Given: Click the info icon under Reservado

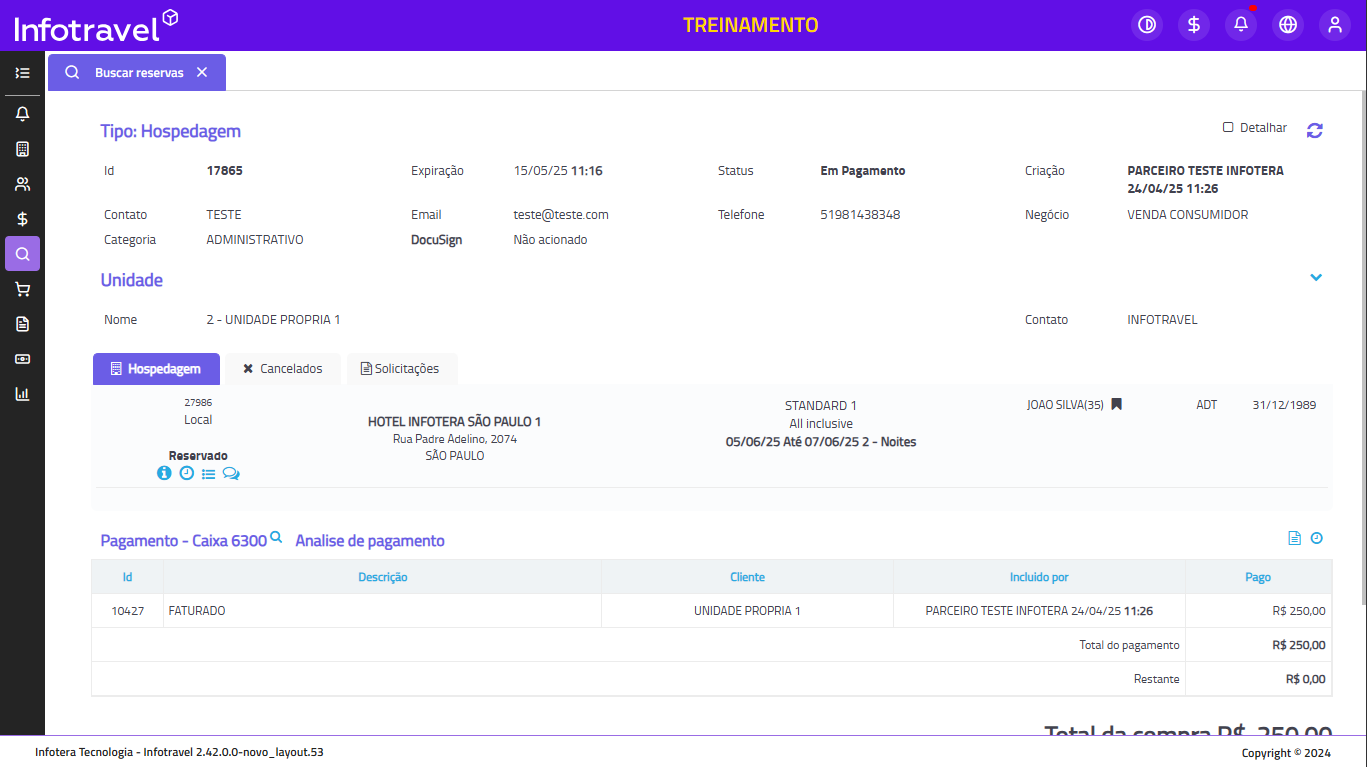Looking at the screenshot, I should (x=164, y=473).
